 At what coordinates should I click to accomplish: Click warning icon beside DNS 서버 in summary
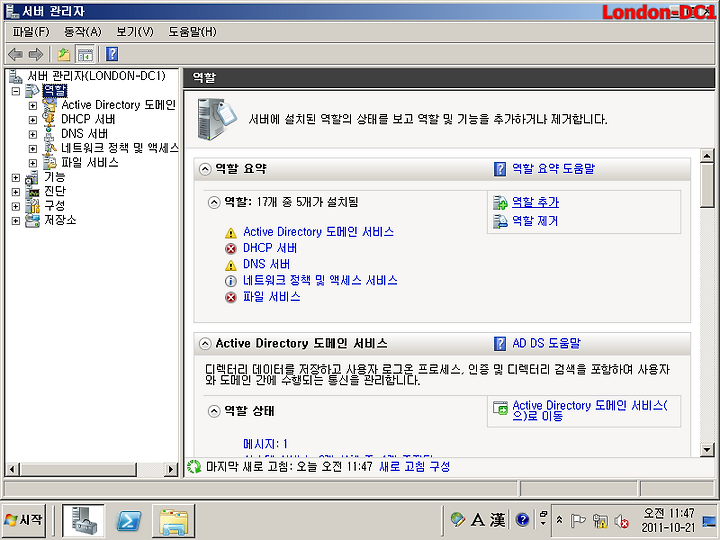tap(231, 265)
